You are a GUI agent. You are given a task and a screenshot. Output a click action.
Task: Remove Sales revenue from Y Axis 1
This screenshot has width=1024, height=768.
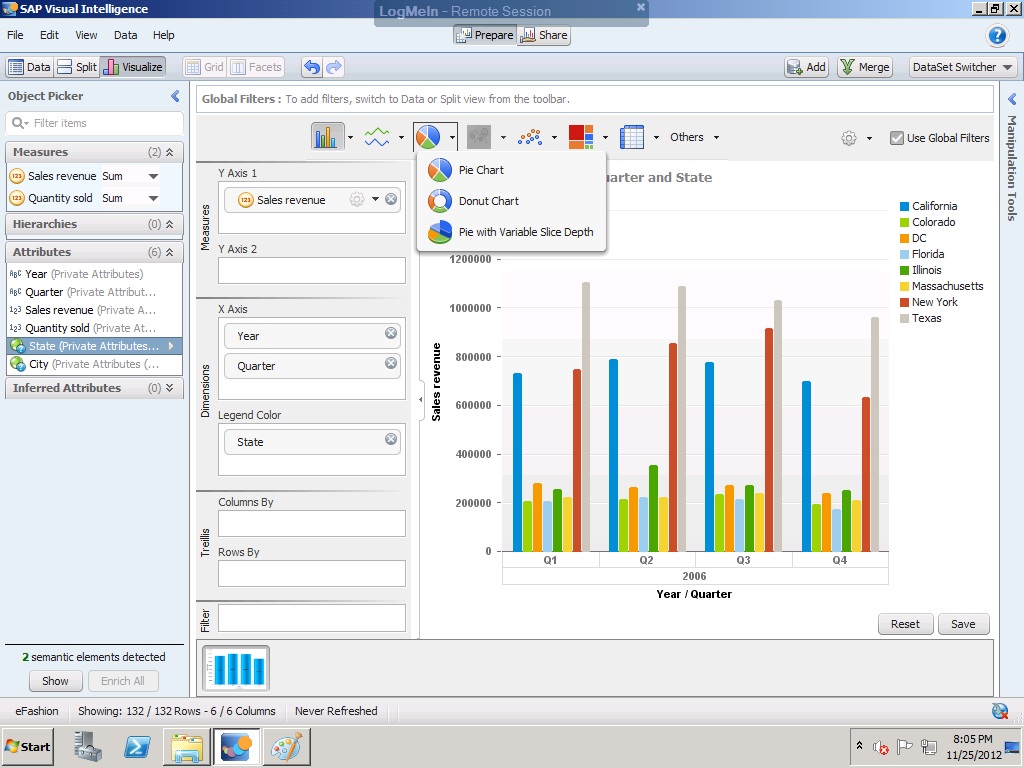click(391, 199)
